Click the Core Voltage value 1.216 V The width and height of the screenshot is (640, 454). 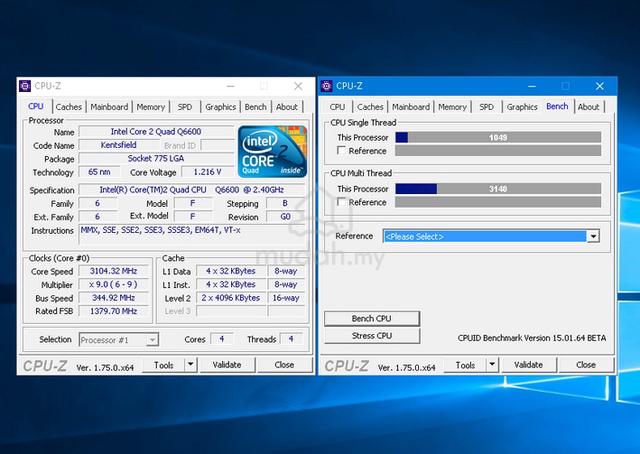[x=207, y=172]
